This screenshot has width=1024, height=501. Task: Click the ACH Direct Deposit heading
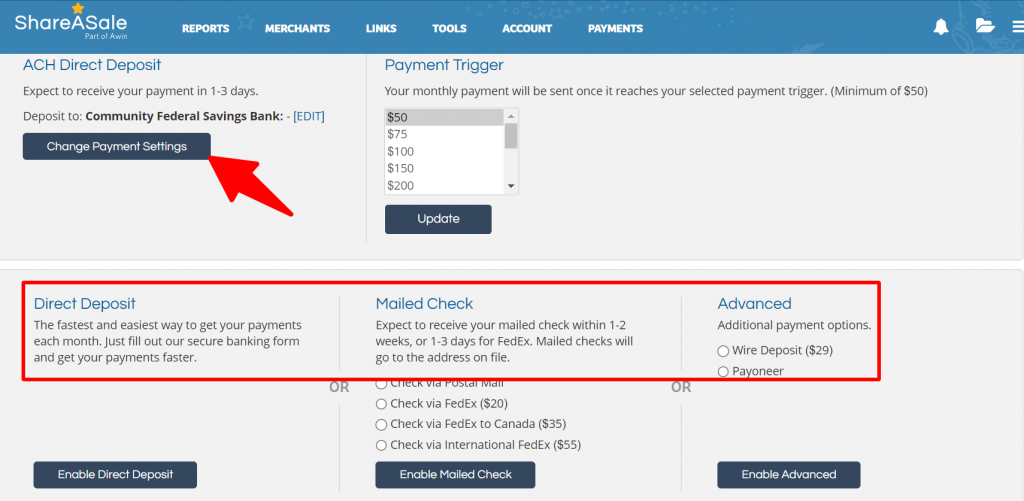tap(92, 65)
